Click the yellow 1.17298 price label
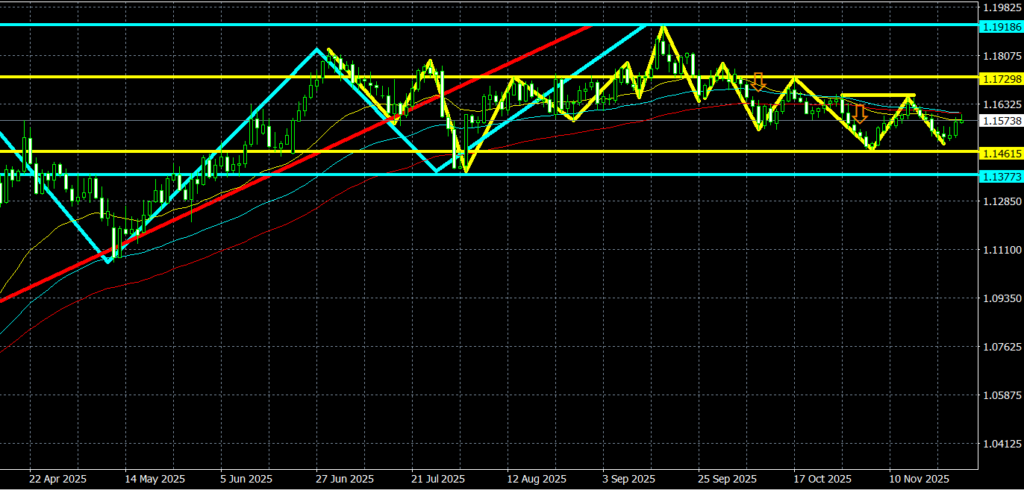1024x490 pixels. 998,77
